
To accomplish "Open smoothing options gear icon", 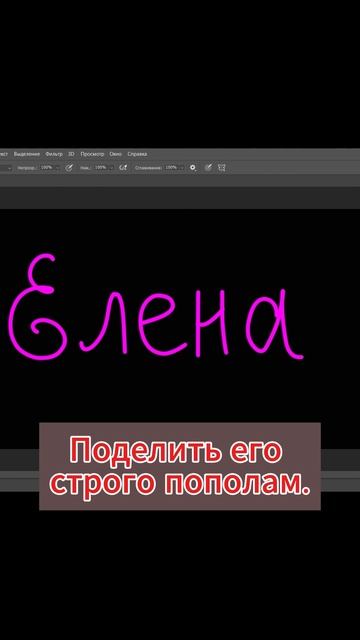I will [x=193, y=167].
